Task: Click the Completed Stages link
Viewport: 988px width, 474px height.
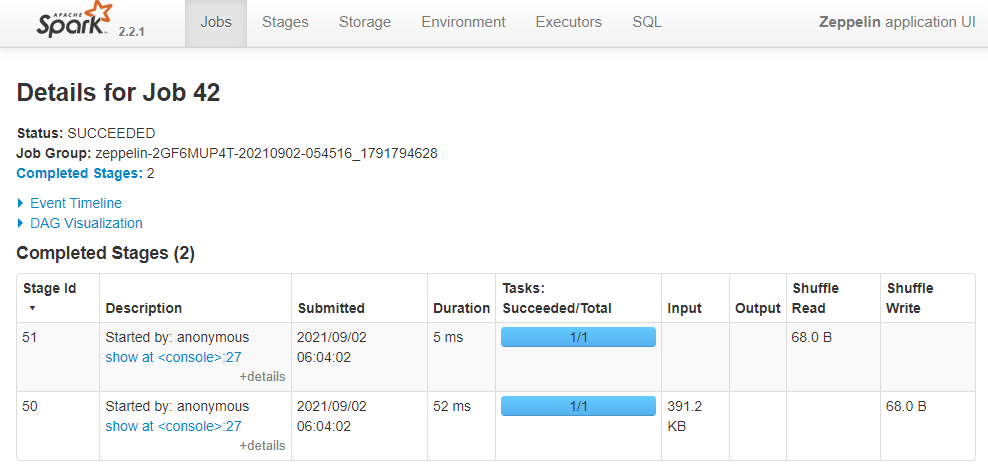Action: point(79,173)
